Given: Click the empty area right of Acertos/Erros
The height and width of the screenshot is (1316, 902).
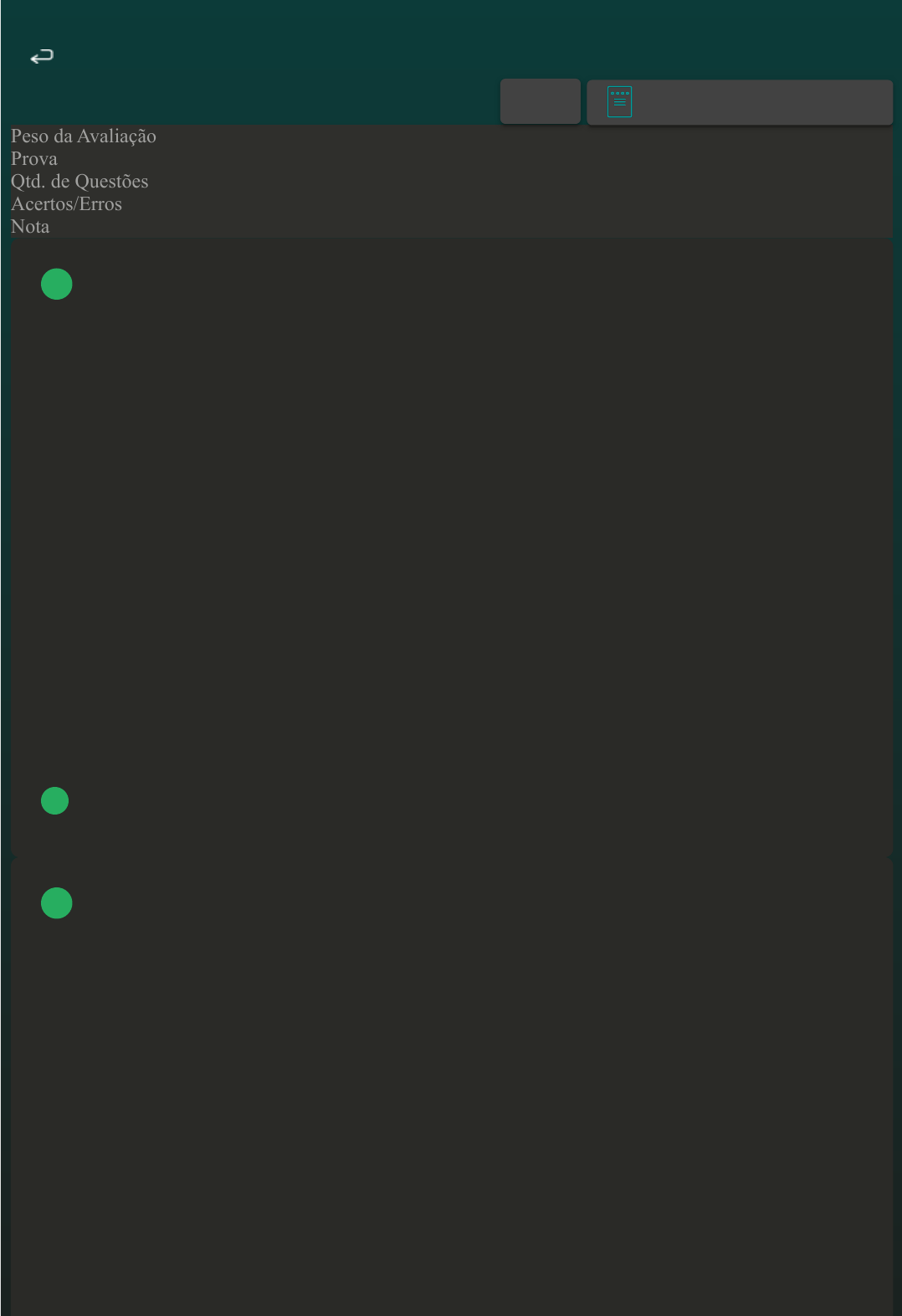Looking at the screenshot, I should (x=508, y=203).
